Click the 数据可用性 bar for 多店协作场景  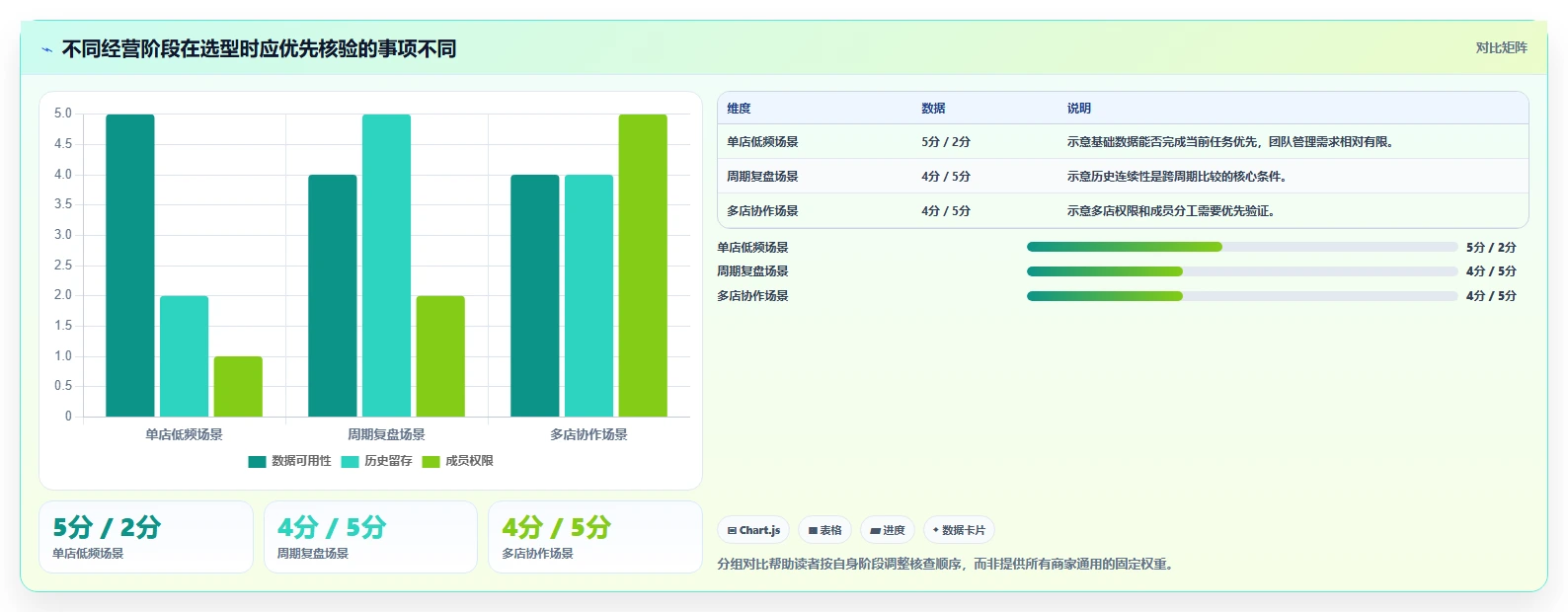pos(534,296)
